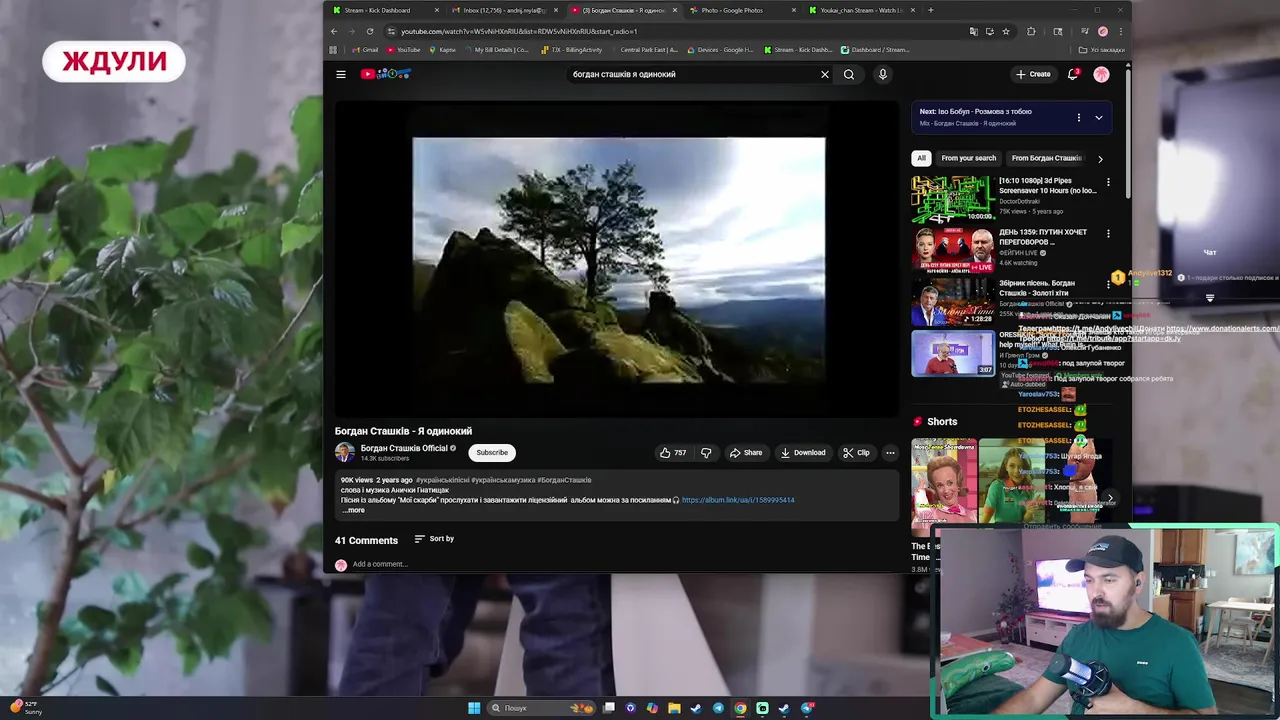Reload the page in Chrome

point(370,31)
